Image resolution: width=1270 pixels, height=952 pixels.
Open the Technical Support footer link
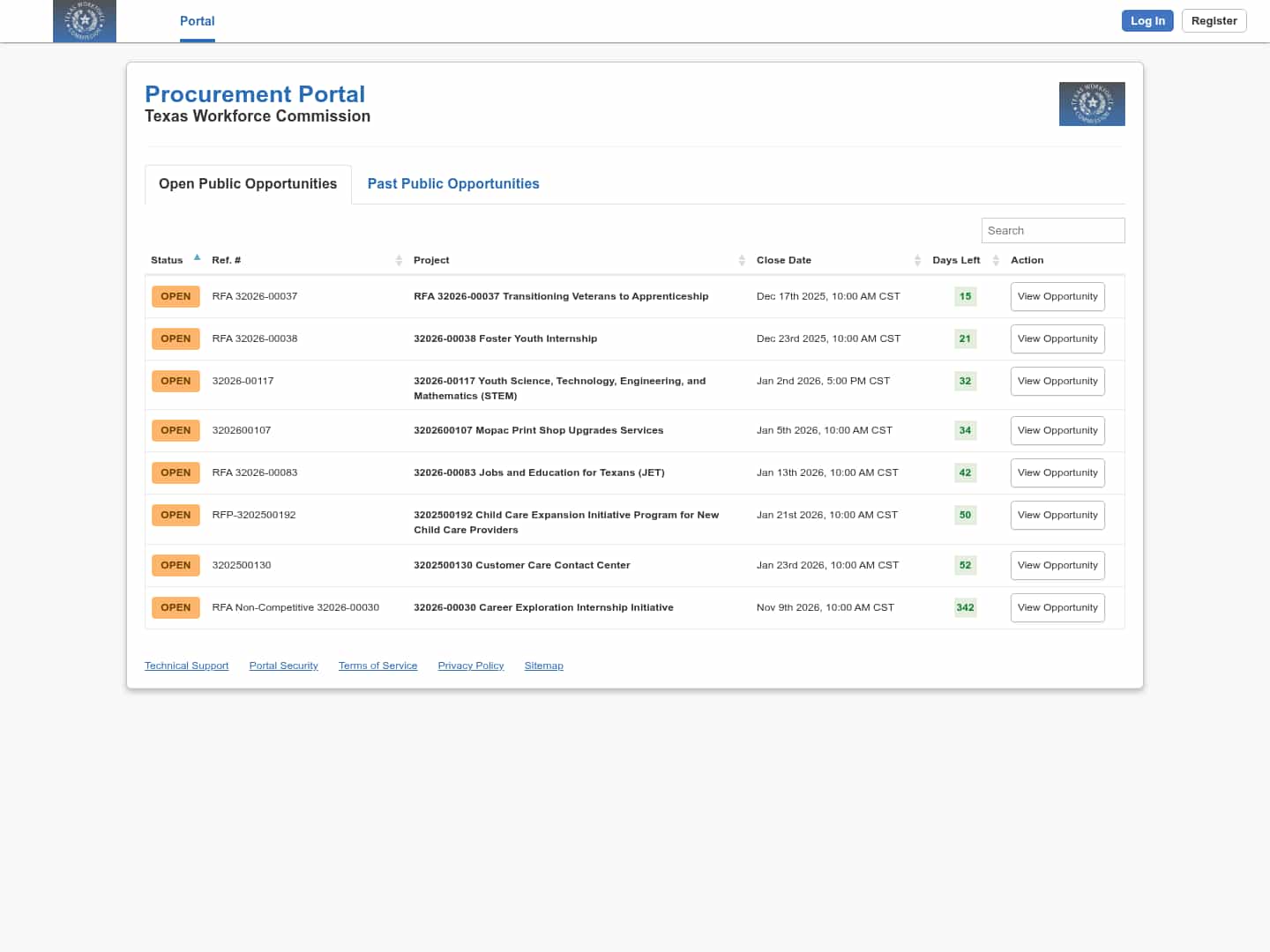(186, 666)
